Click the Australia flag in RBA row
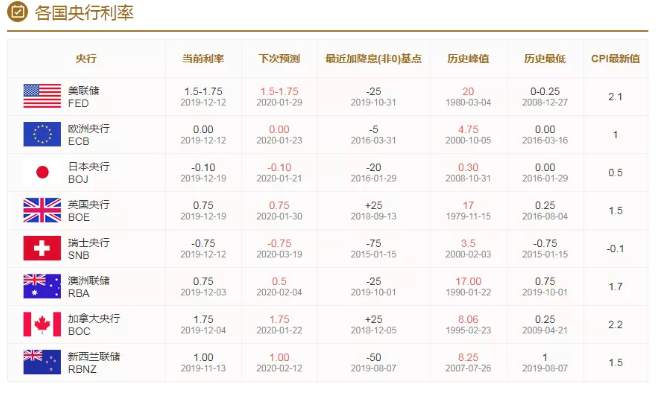Screen dimensions: 661x405 click(42, 286)
